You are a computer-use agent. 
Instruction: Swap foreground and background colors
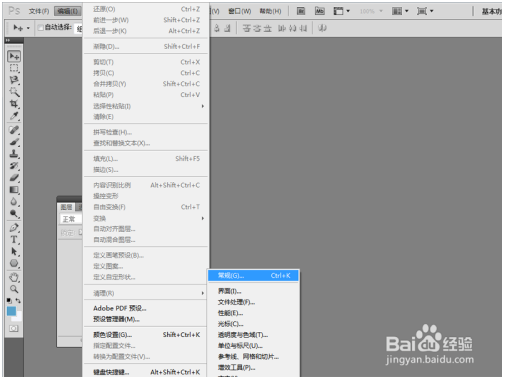point(18,301)
